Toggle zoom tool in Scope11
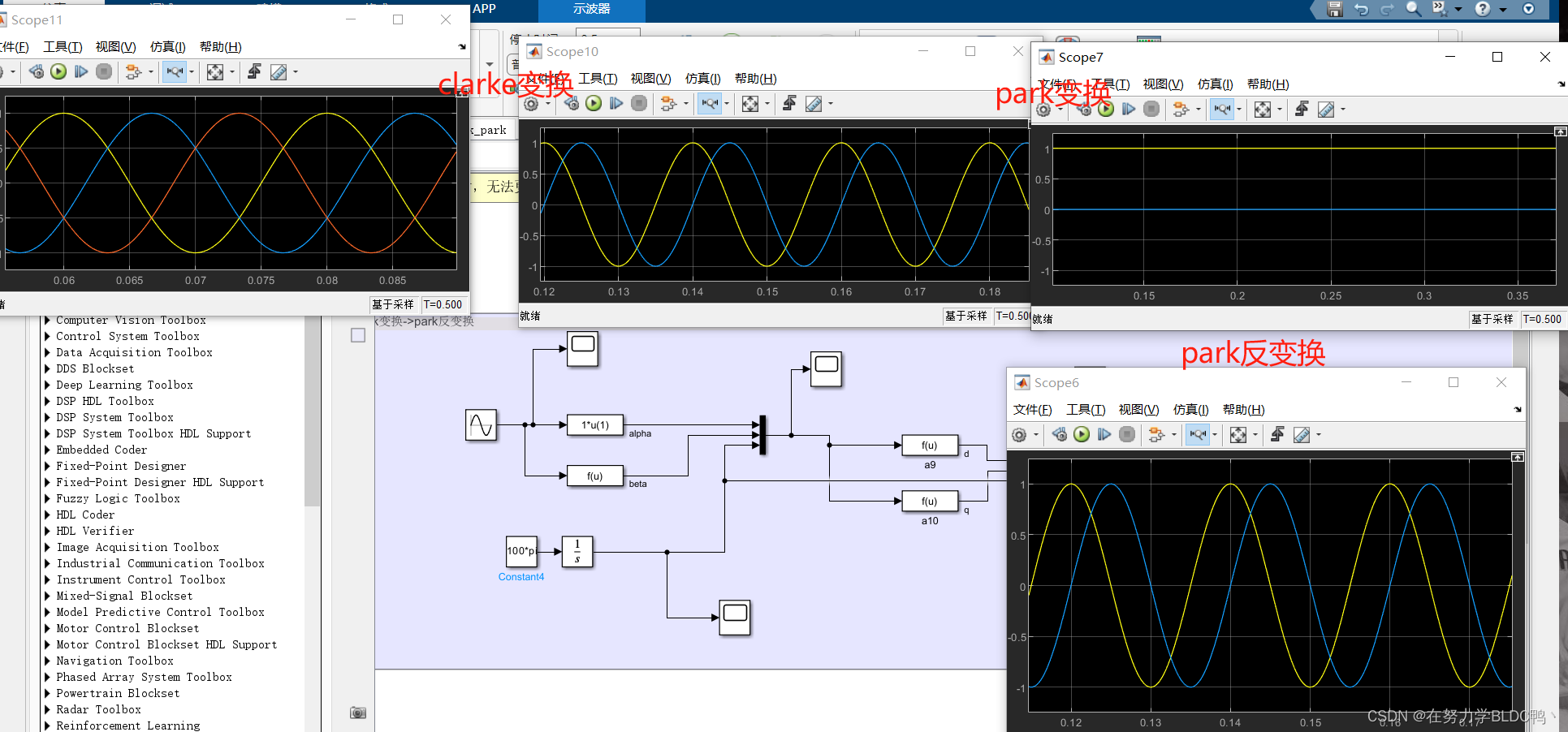Image resolution: width=1568 pixels, height=732 pixels. (x=175, y=72)
